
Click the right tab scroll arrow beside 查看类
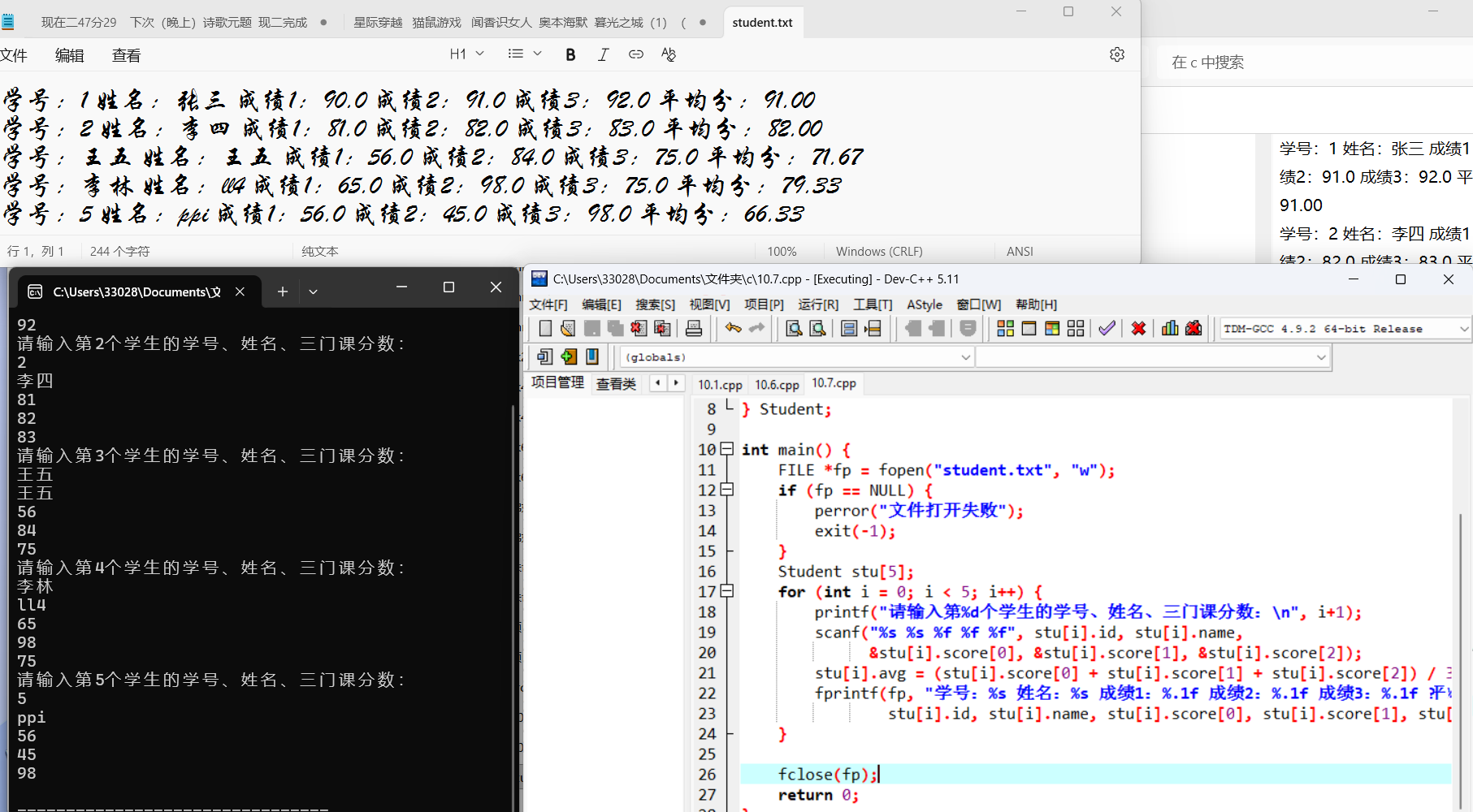point(675,382)
